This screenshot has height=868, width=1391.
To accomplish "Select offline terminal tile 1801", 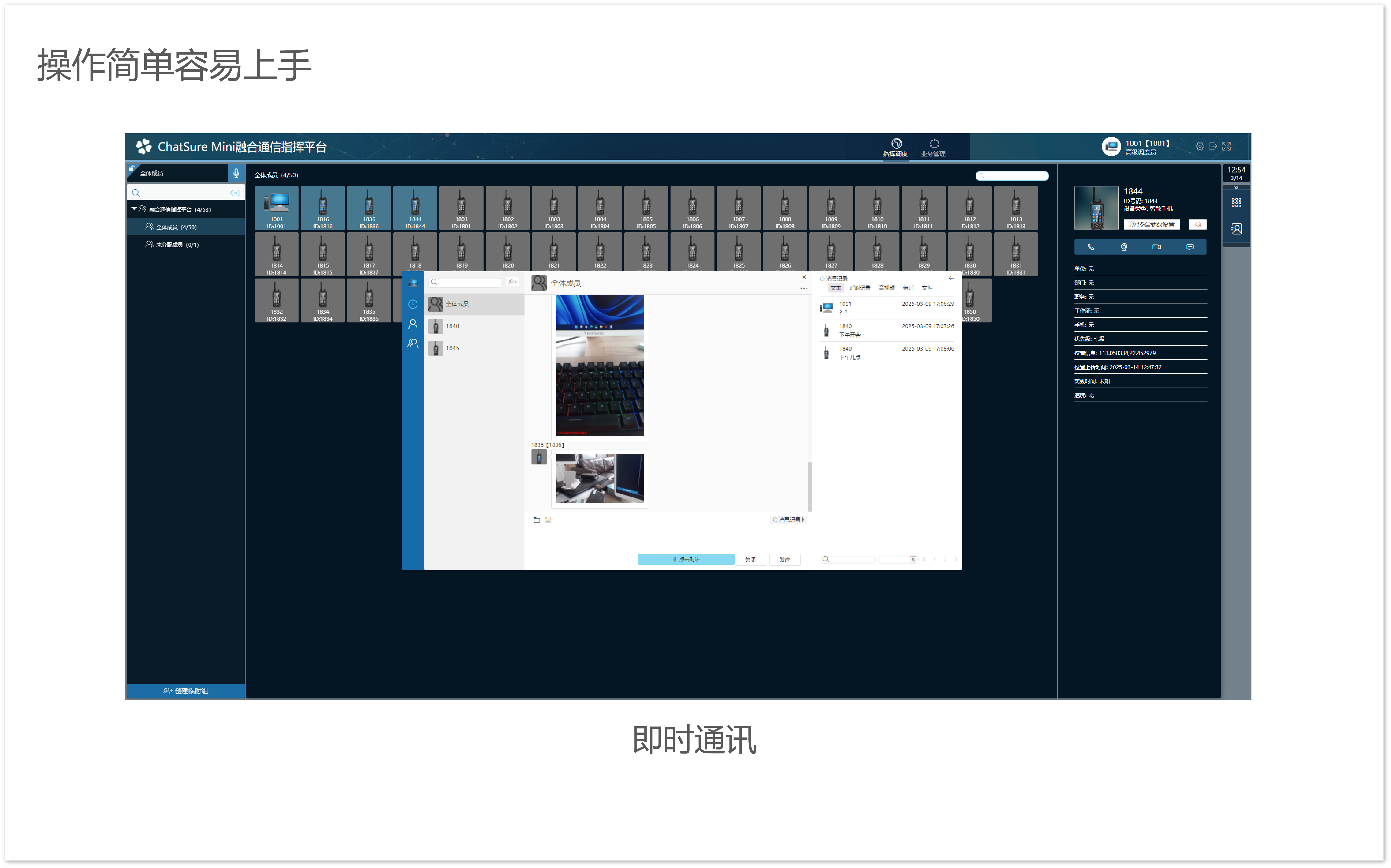I will coord(462,209).
